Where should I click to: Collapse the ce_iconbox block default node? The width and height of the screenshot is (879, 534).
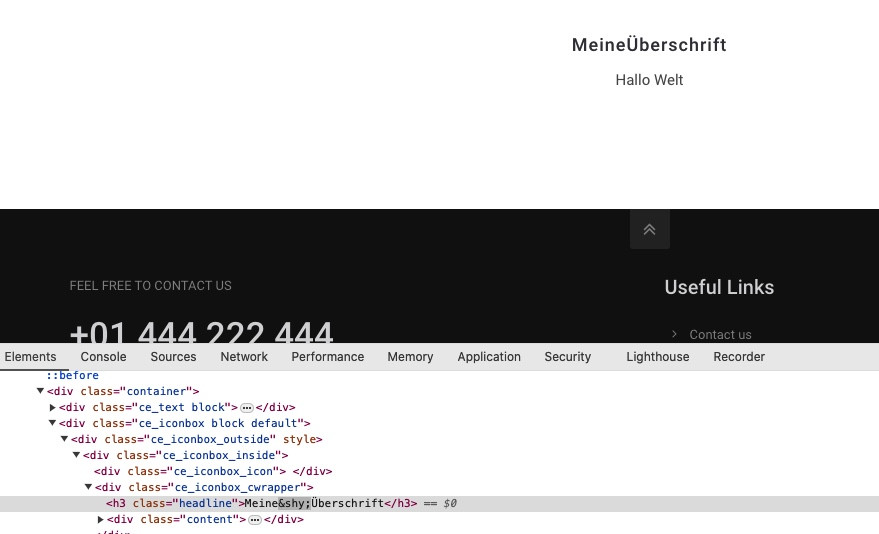pyautogui.click(x=53, y=424)
